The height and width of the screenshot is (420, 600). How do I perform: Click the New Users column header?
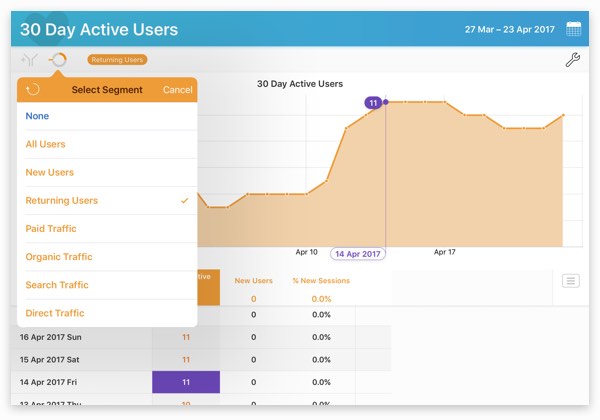pos(254,281)
